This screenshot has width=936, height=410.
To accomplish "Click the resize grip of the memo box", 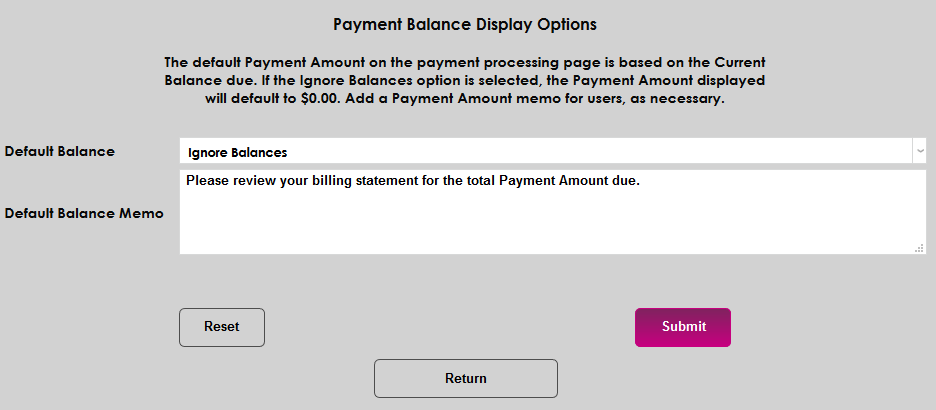I will pyautogui.click(x=920, y=249).
